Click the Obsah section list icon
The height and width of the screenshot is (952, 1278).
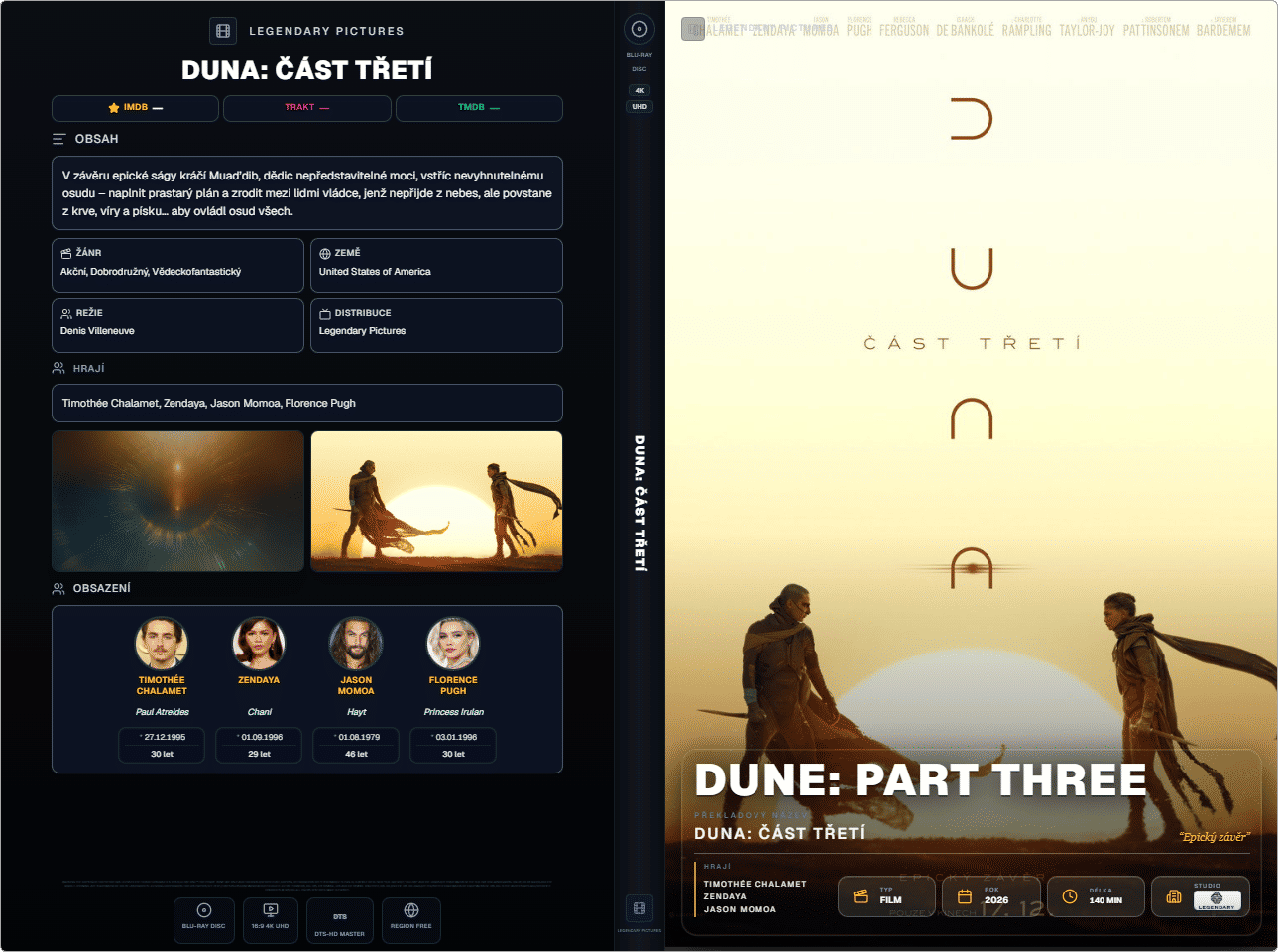(x=59, y=139)
